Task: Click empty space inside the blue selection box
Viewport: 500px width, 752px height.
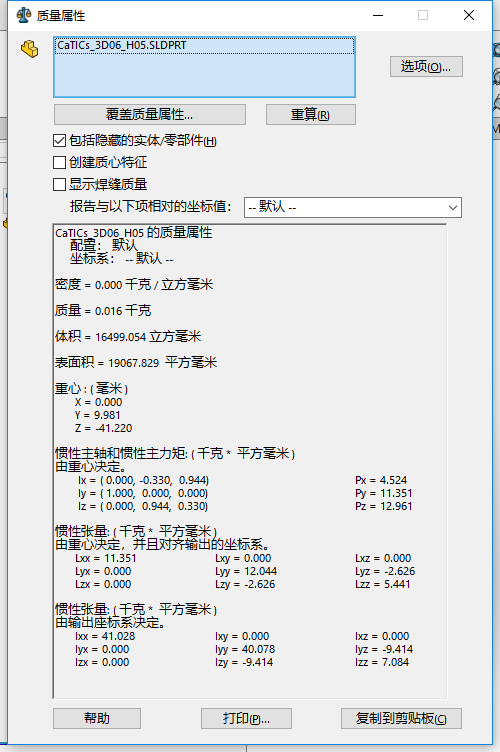Action: pyautogui.click(x=204, y=75)
